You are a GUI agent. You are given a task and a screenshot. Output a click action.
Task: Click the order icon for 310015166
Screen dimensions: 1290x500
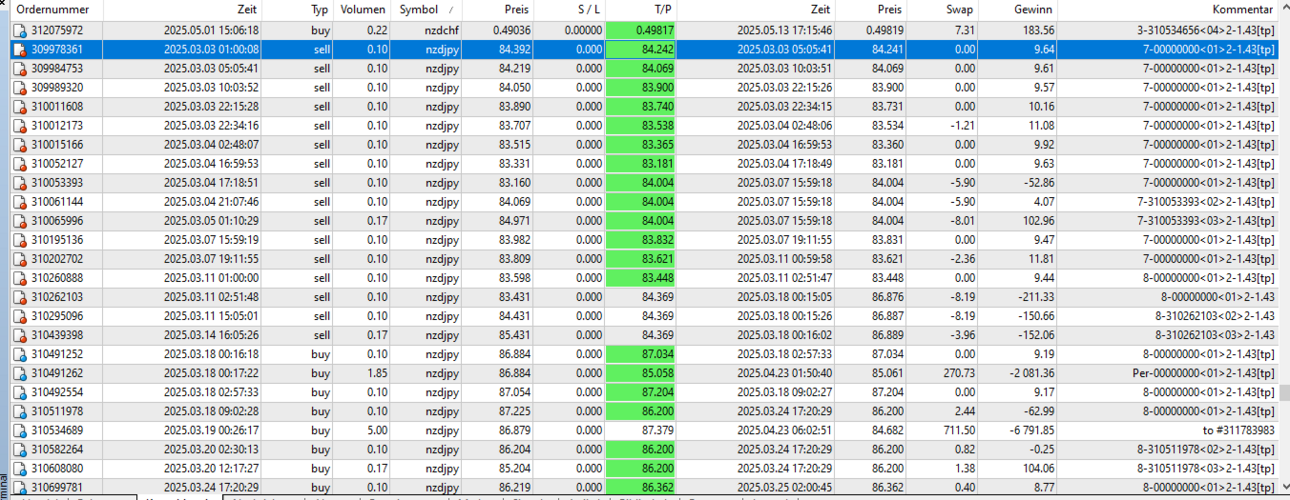pos(20,144)
